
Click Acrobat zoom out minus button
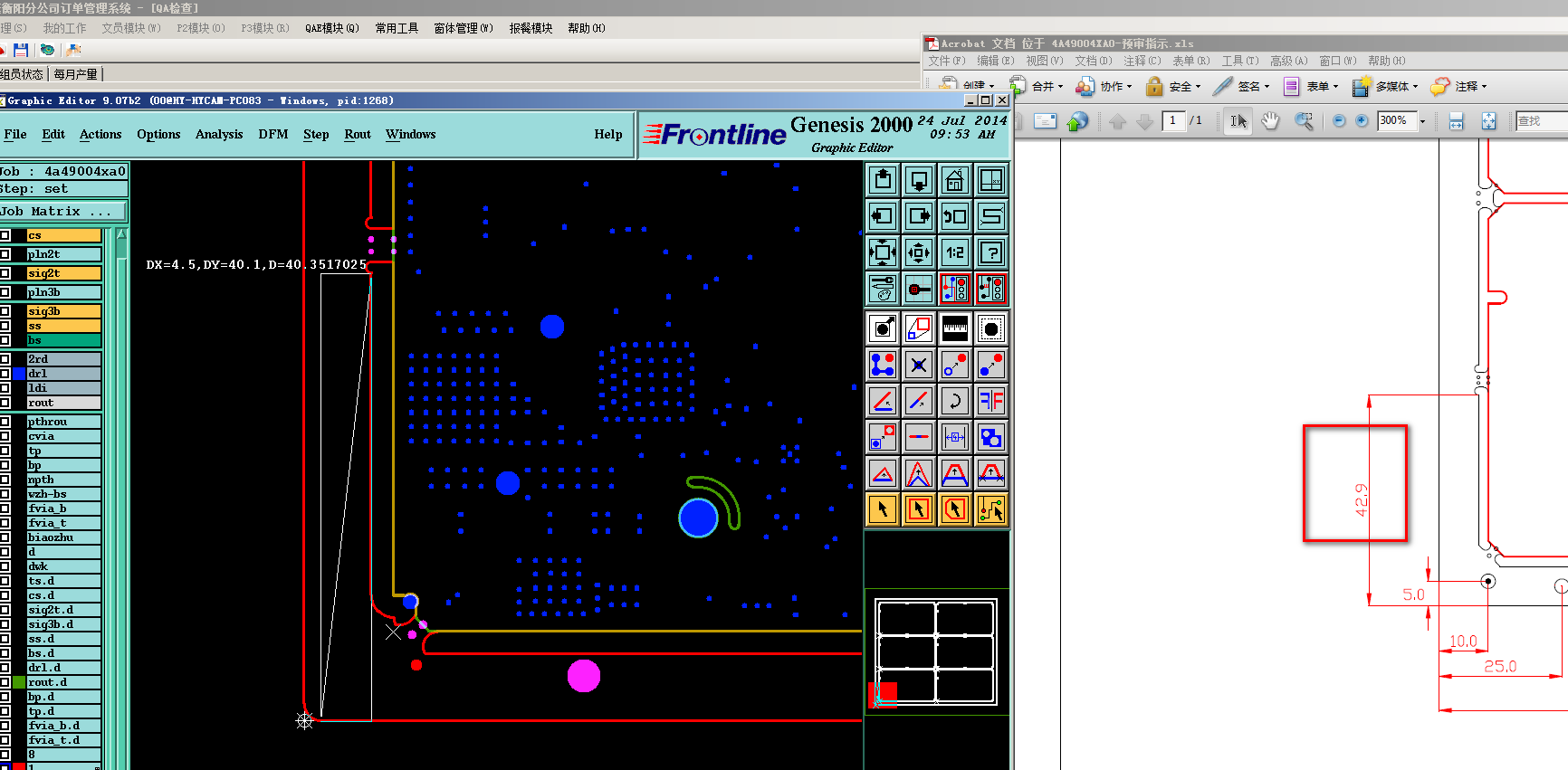pos(1339,120)
